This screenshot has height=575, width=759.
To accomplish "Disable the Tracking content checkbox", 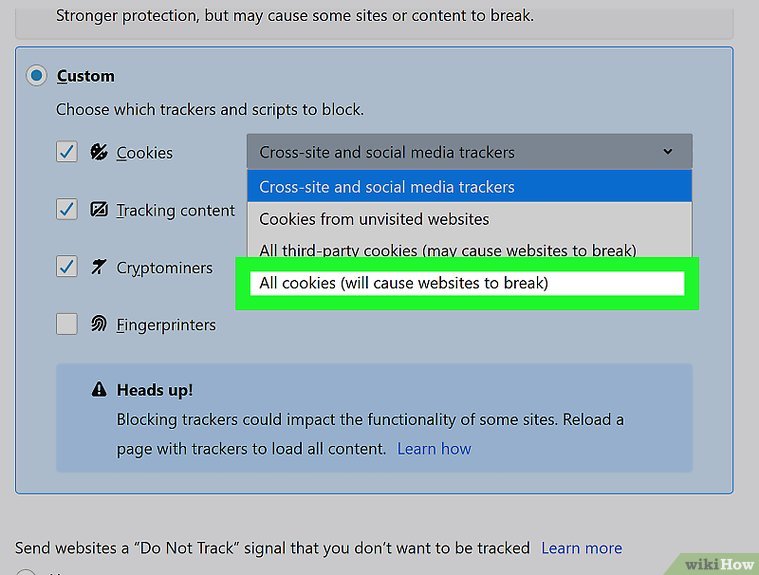I will point(67,210).
